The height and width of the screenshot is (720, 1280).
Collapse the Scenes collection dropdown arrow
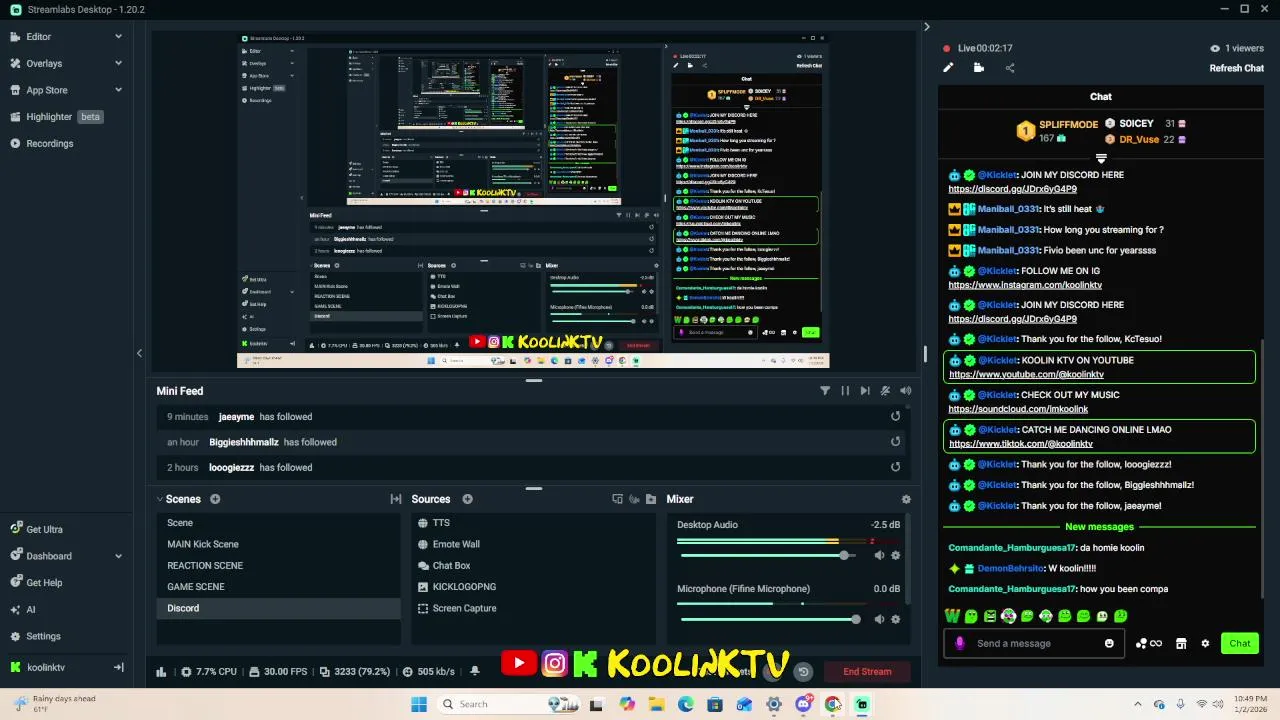(x=160, y=499)
